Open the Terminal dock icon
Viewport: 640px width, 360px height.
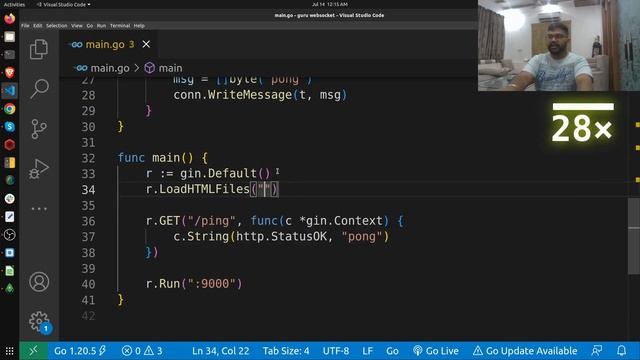[9, 54]
